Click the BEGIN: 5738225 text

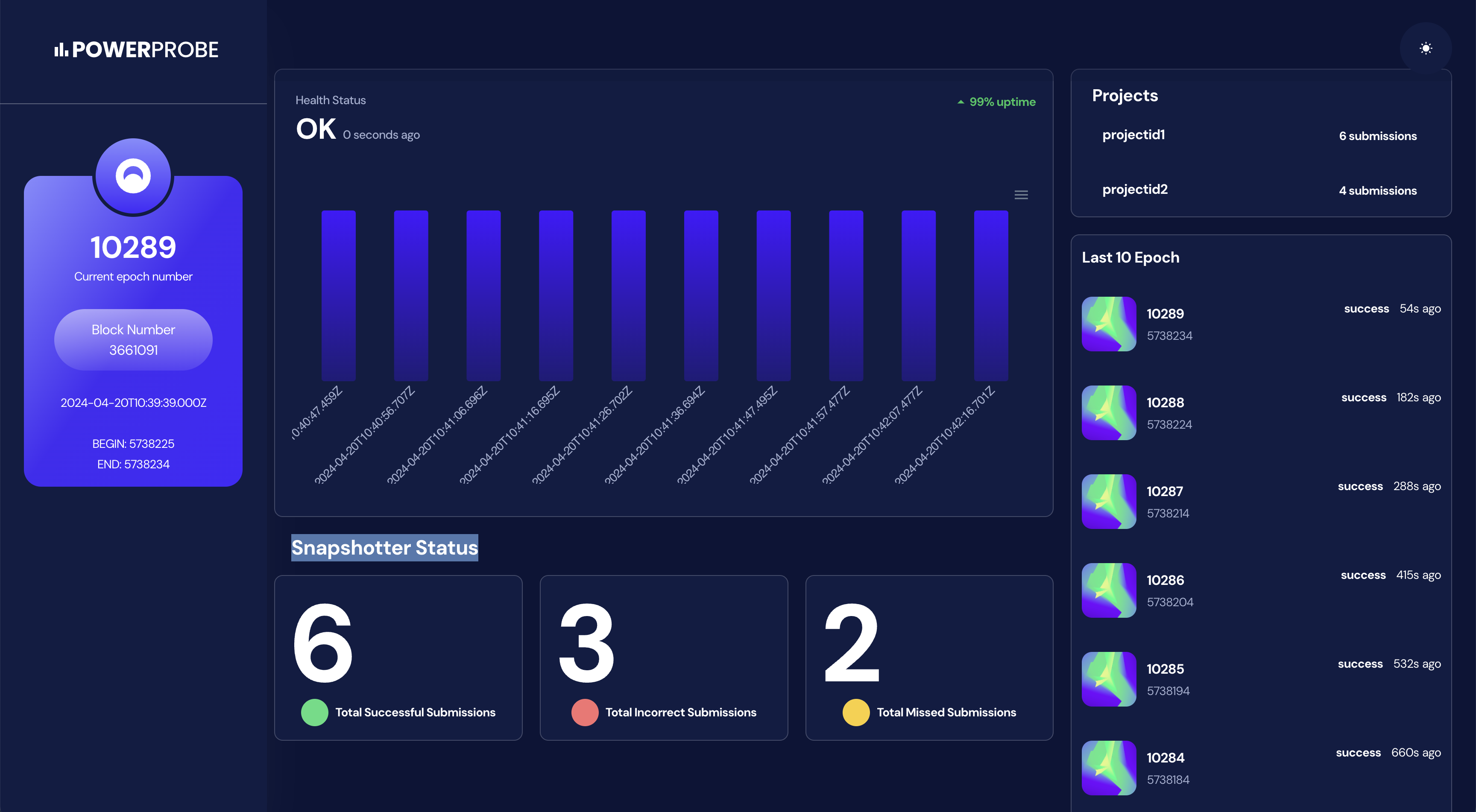click(x=133, y=444)
